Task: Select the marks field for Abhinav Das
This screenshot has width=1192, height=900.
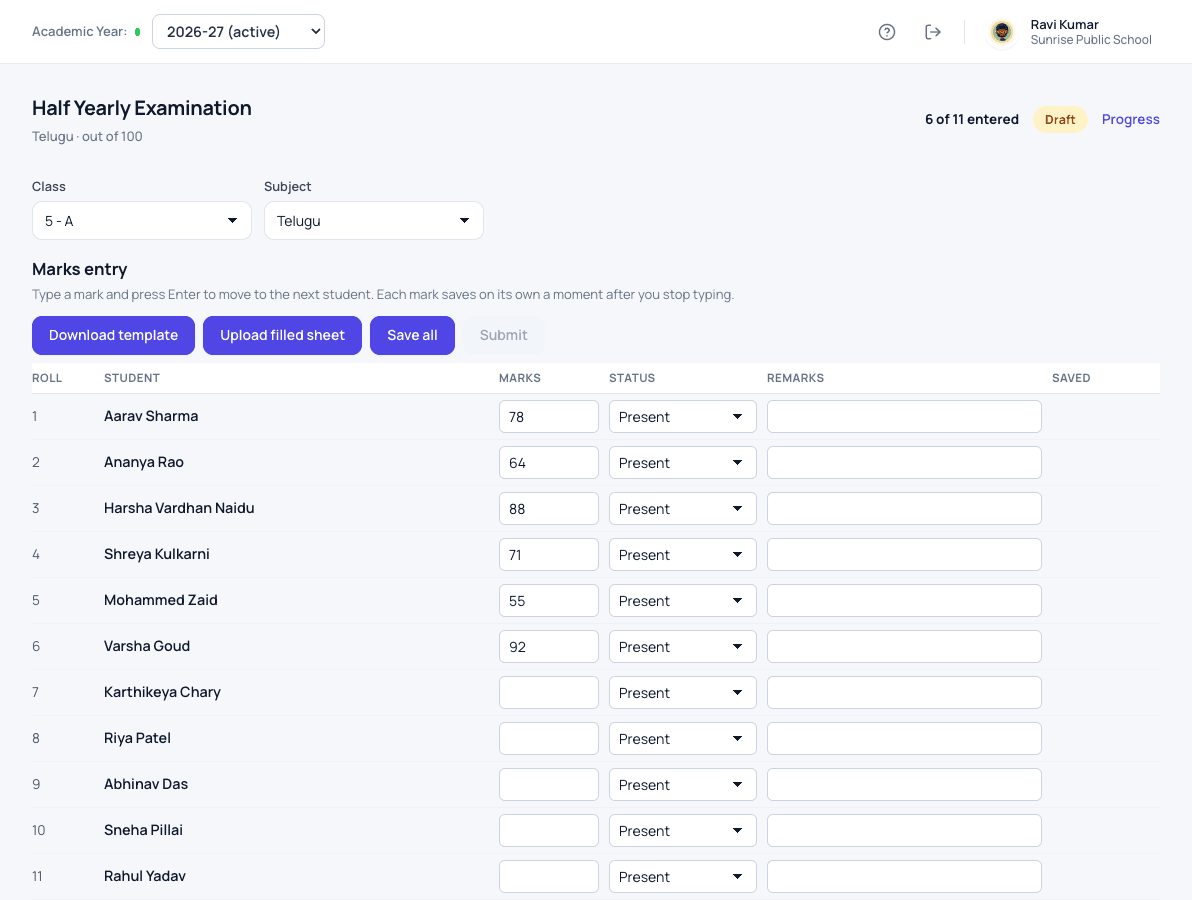Action: (549, 784)
